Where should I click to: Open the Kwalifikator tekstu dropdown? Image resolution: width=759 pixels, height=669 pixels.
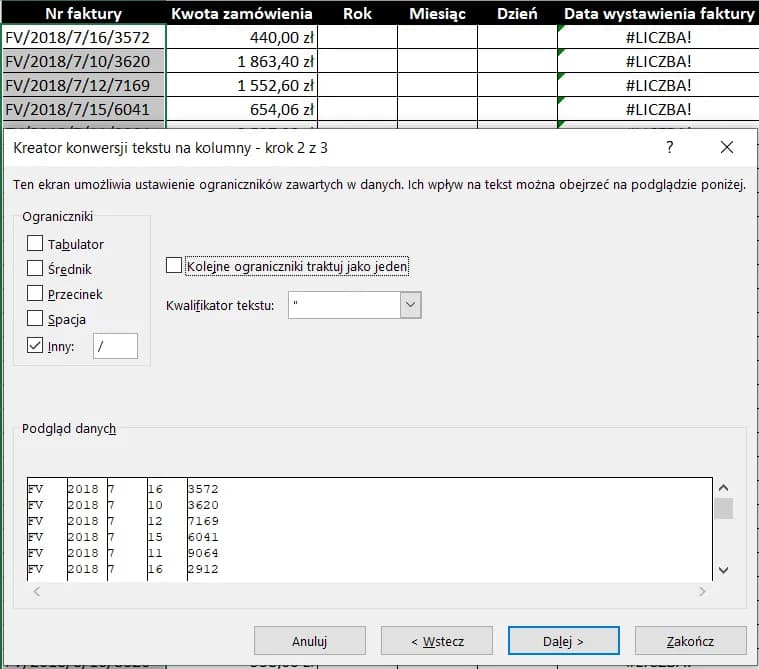[x=410, y=305]
